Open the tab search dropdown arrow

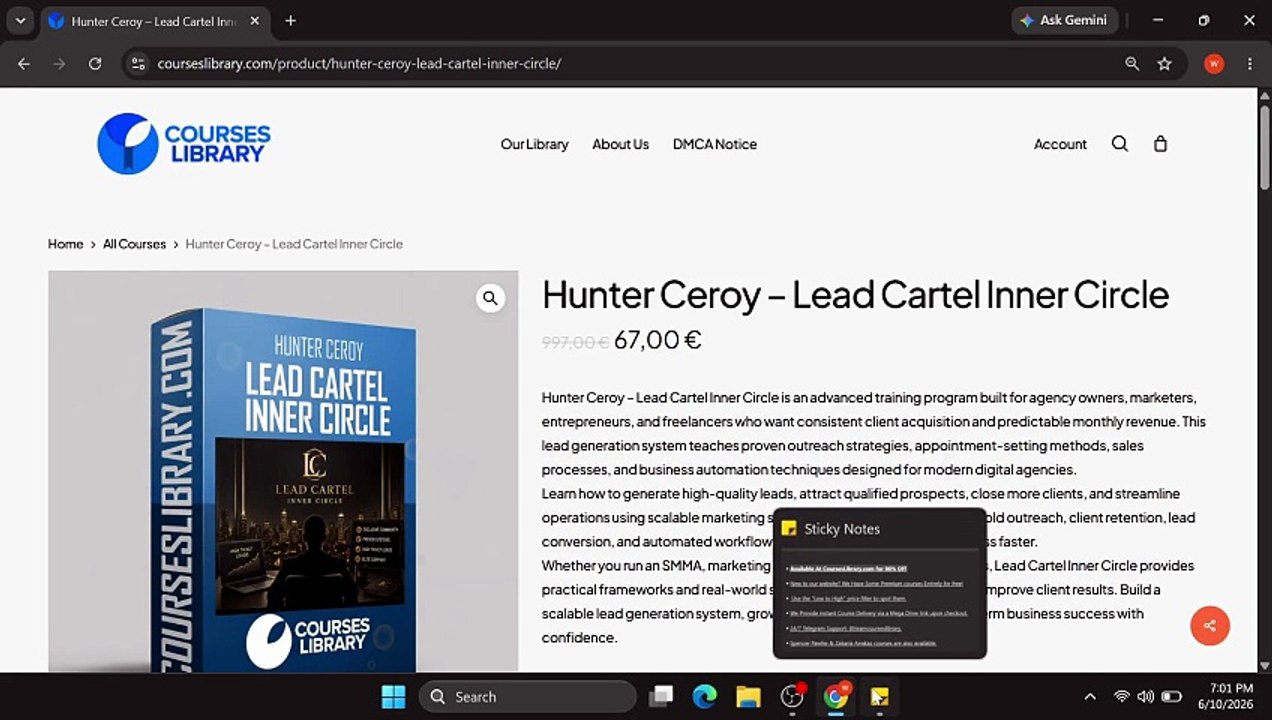pos(20,20)
